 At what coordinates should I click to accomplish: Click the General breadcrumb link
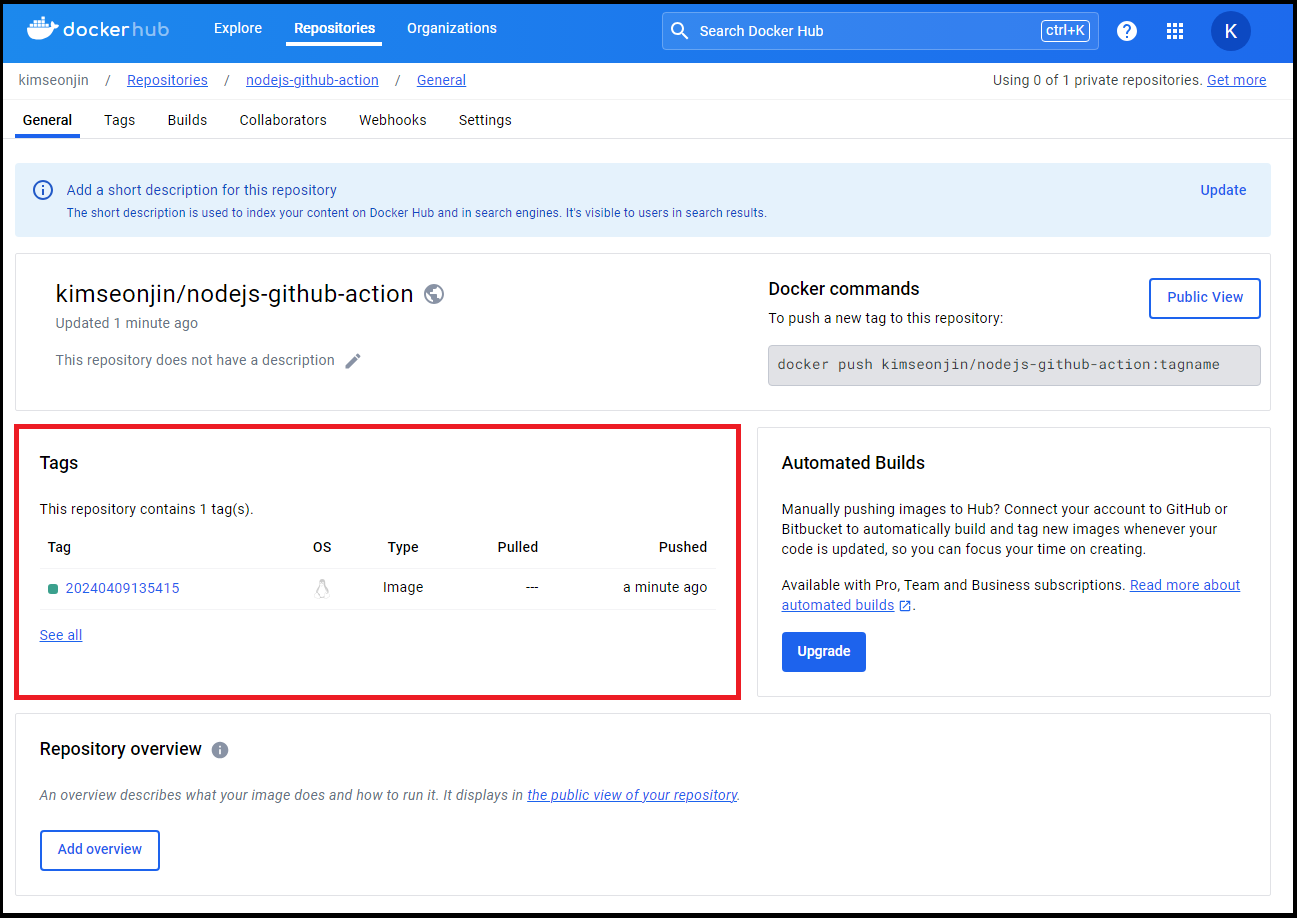pyautogui.click(x=441, y=80)
